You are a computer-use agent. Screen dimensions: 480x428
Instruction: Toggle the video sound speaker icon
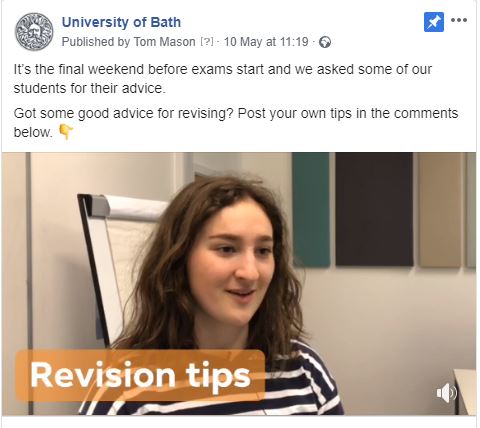point(446,393)
